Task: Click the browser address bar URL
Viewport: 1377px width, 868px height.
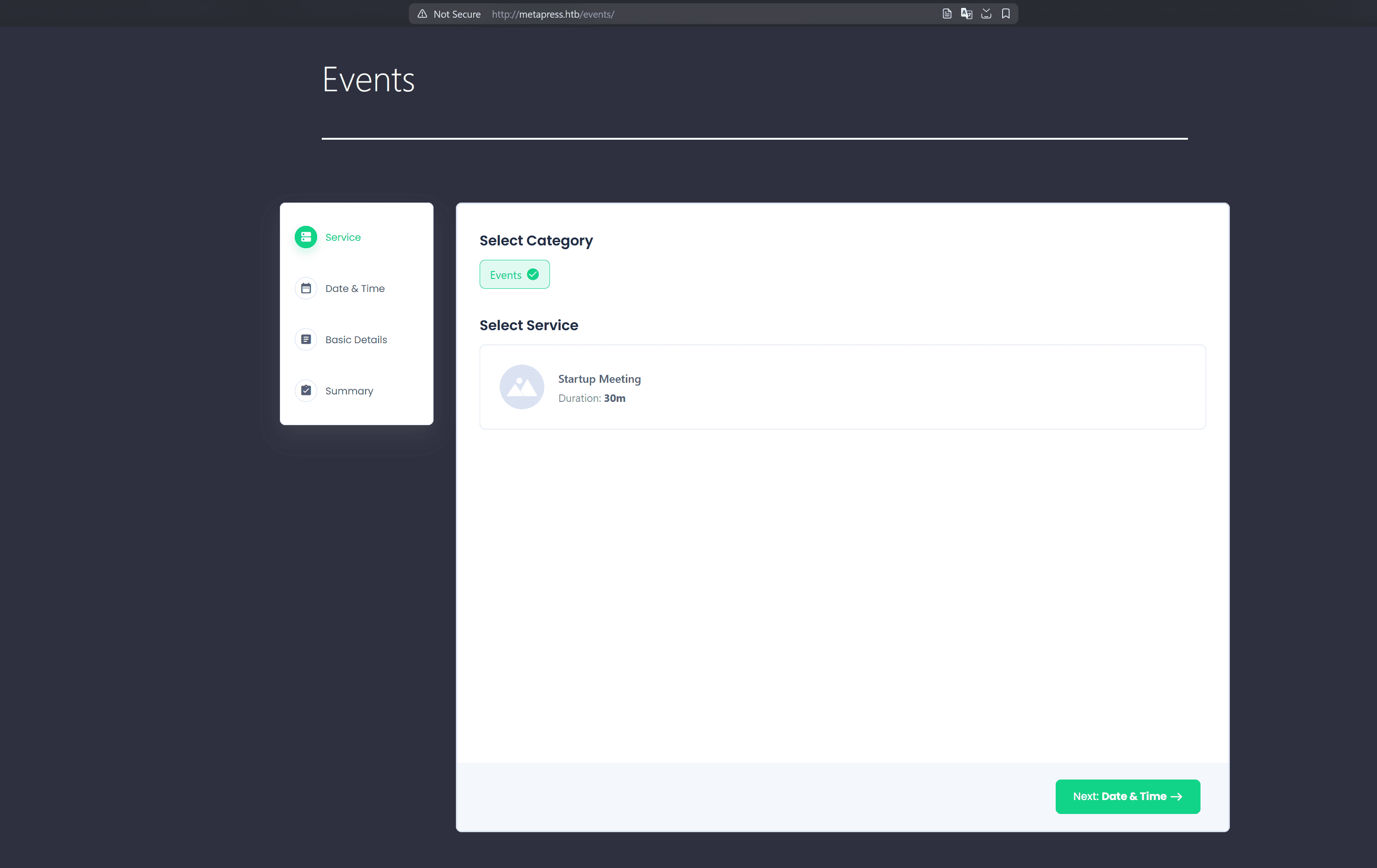Action: click(x=552, y=14)
